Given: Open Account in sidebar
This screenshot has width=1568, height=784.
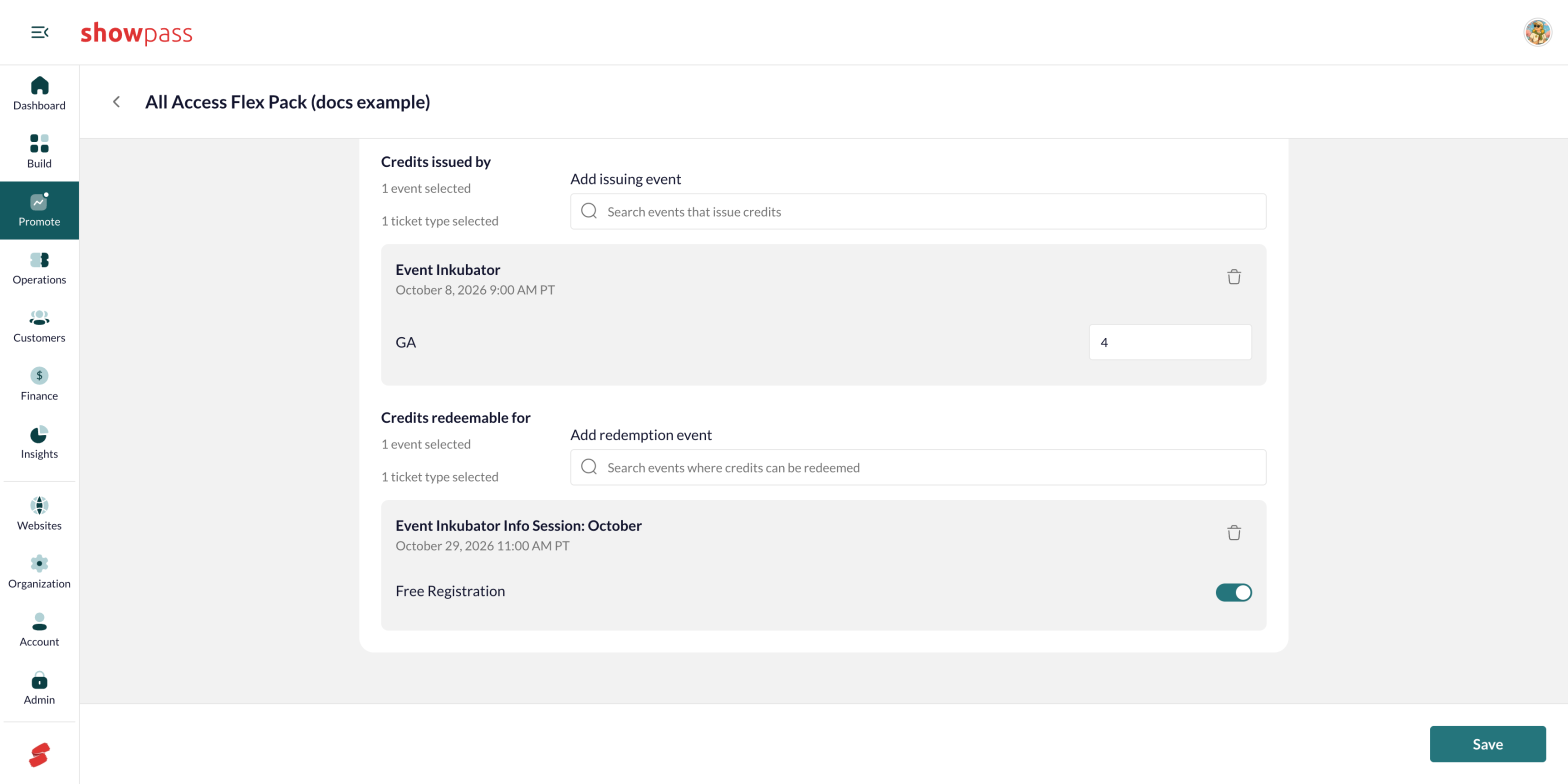Looking at the screenshot, I should click(39, 630).
